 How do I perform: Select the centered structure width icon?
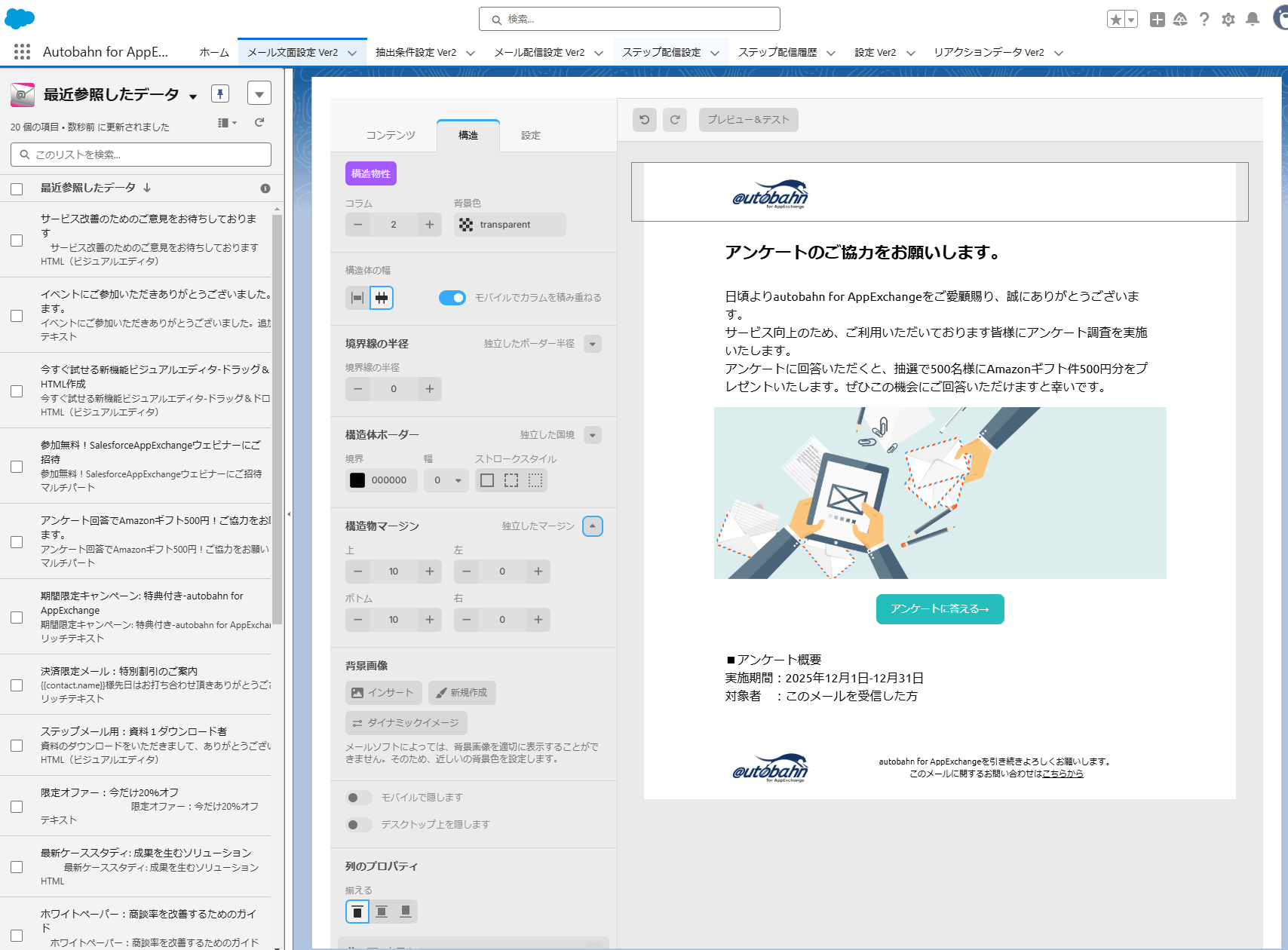[382, 298]
